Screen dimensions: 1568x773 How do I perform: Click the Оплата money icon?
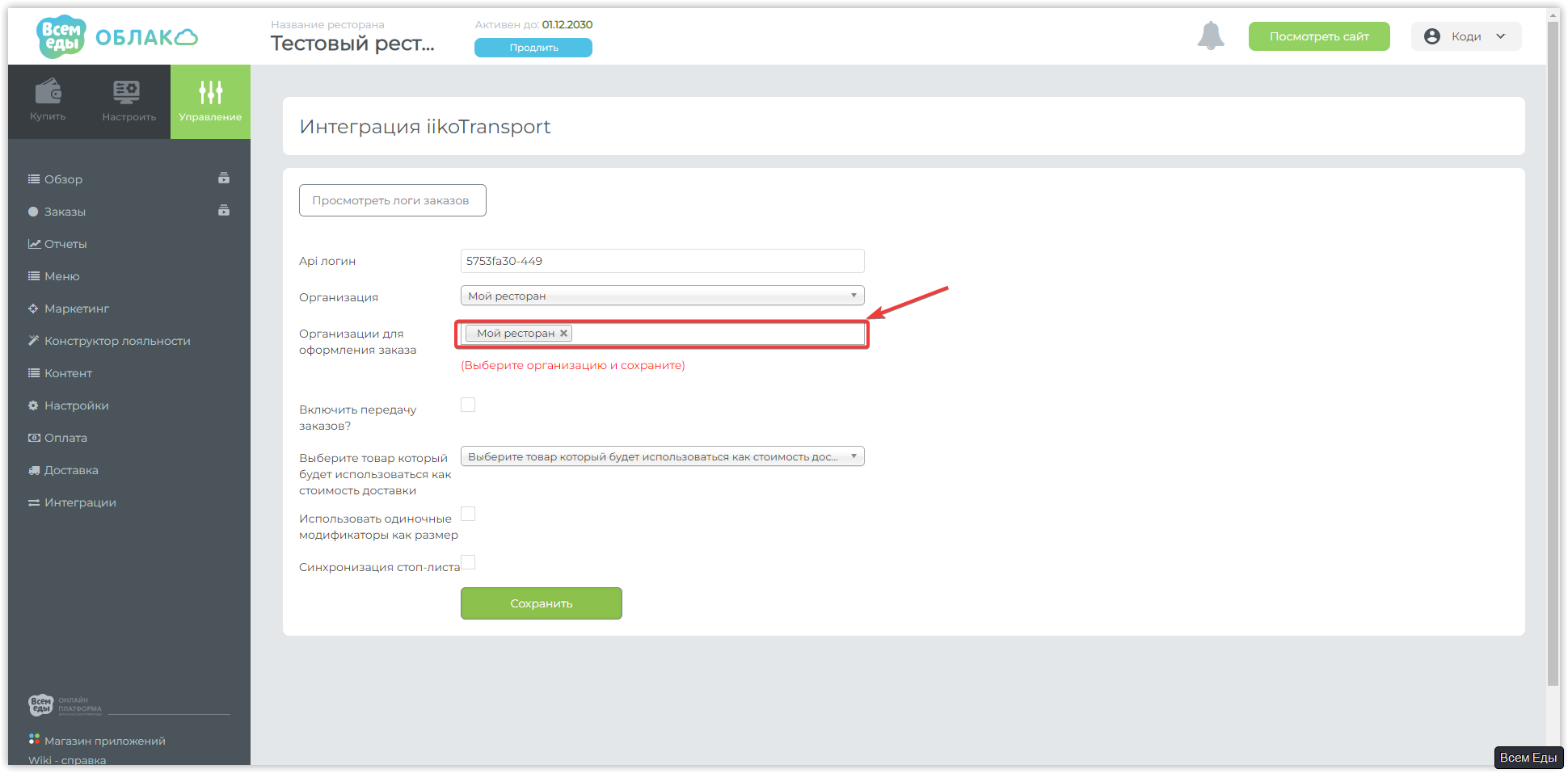tap(34, 438)
